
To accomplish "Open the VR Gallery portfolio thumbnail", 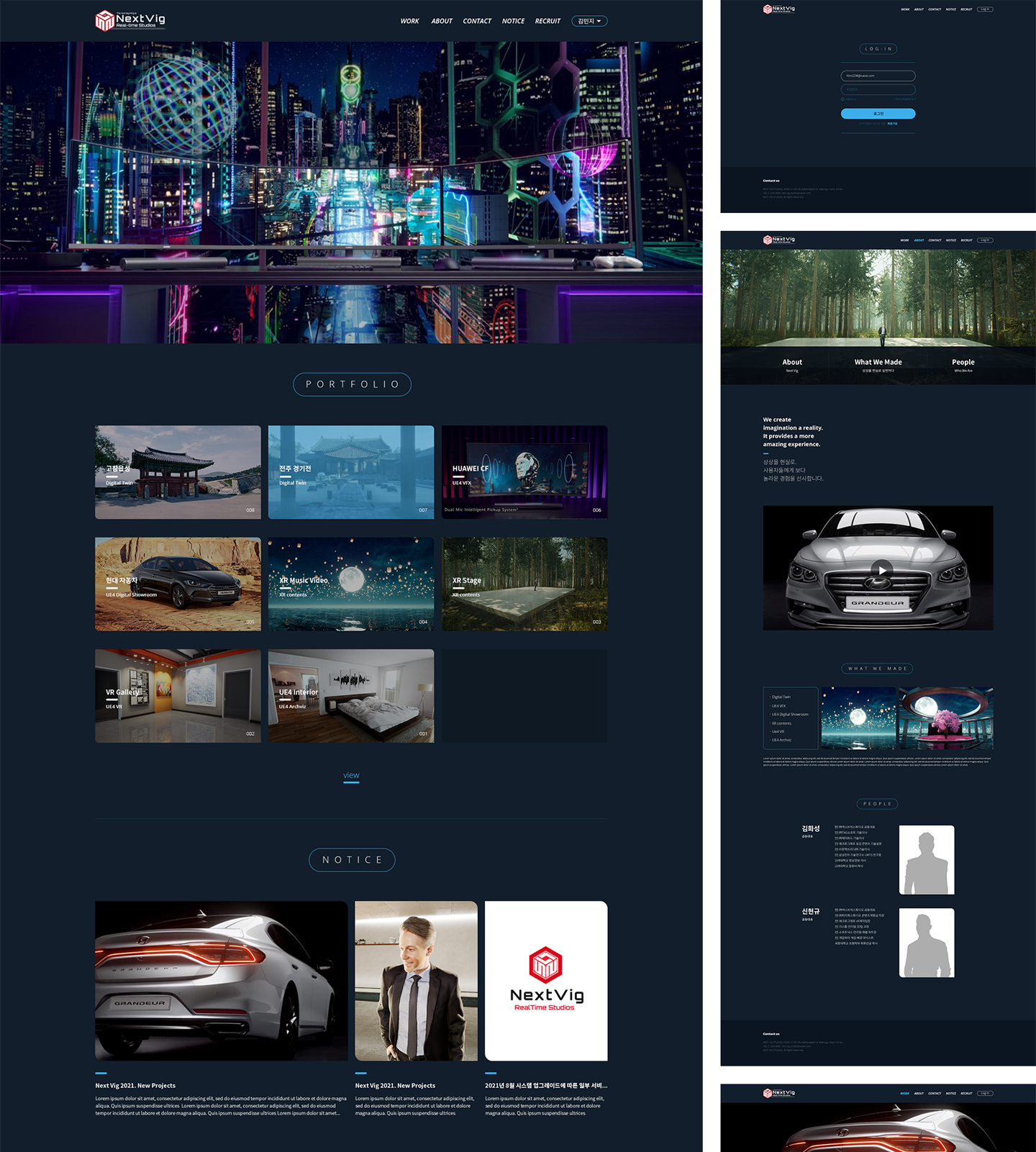I will click(178, 696).
